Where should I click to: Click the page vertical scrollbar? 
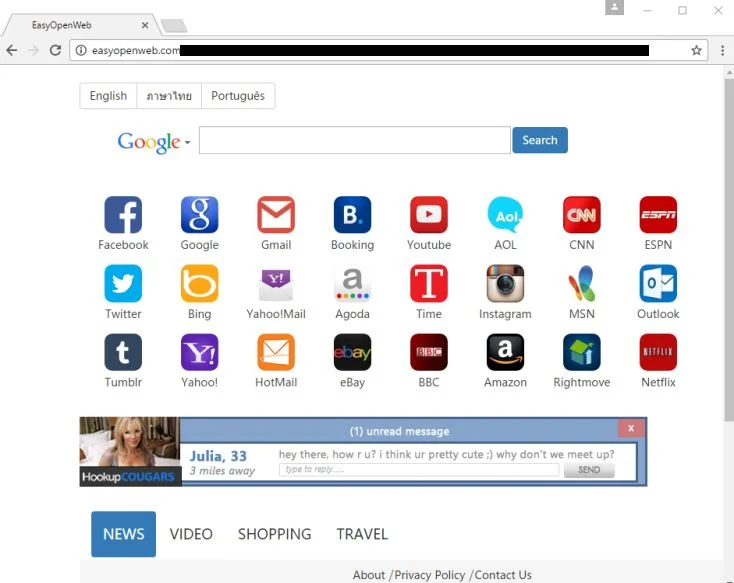tap(728, 251)
